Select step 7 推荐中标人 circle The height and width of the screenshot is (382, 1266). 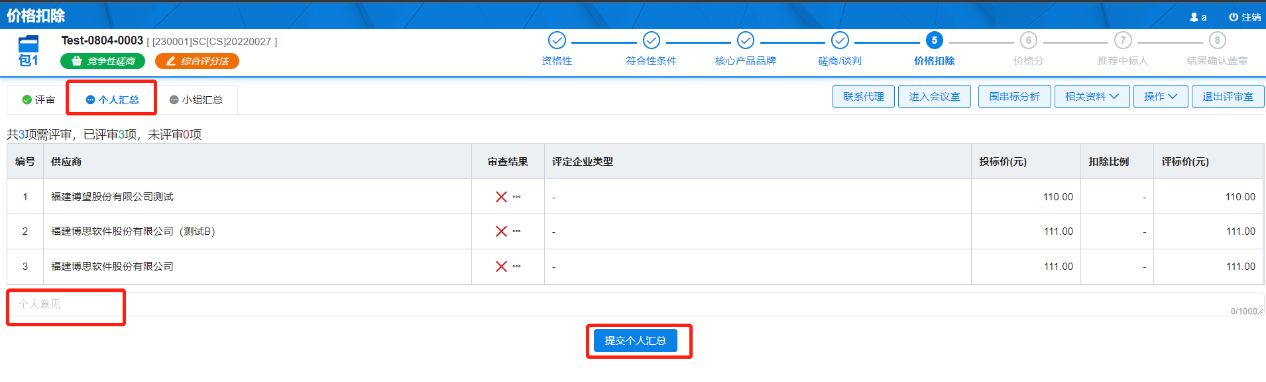point(1123,40)
